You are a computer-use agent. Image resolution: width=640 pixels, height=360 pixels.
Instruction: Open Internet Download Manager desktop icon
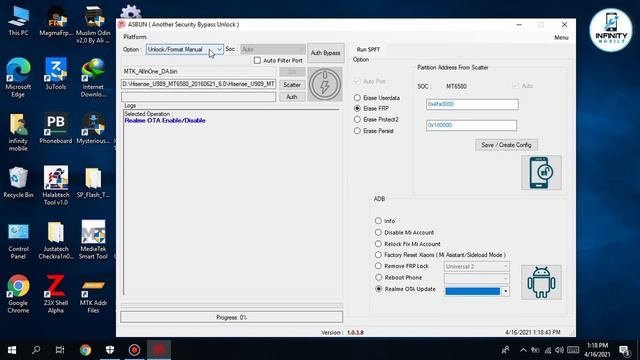(93, 78)
